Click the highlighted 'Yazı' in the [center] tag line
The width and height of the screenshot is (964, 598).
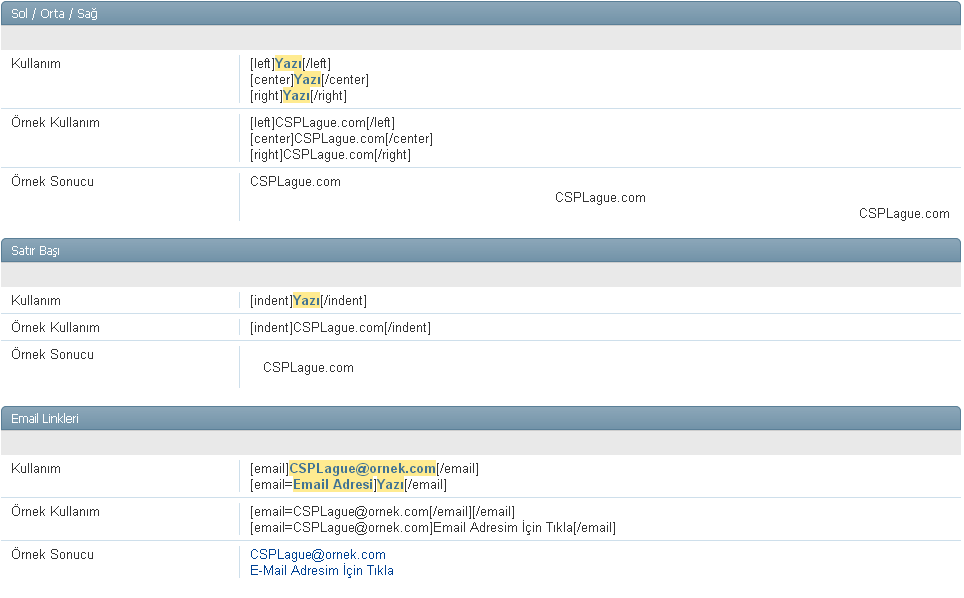(x=307, y=80)
